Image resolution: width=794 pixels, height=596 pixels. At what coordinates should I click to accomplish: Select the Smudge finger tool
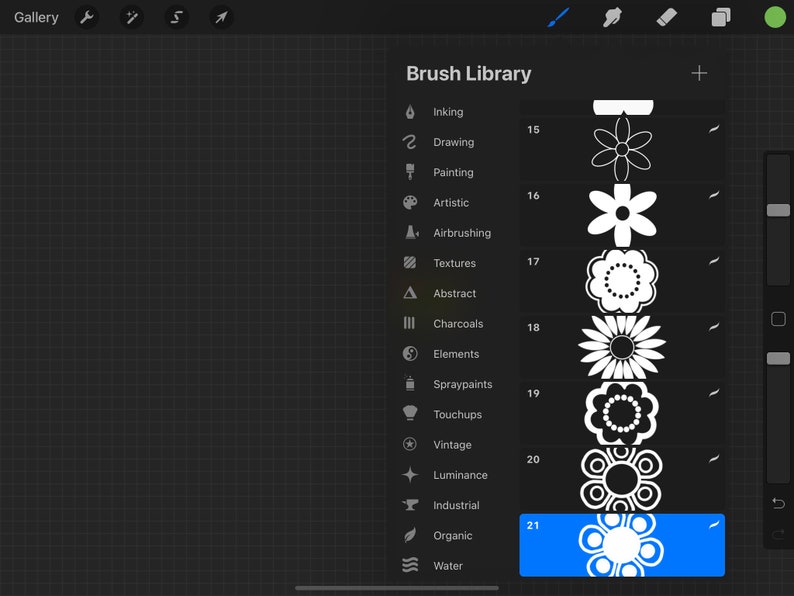(x=612, y=18)
